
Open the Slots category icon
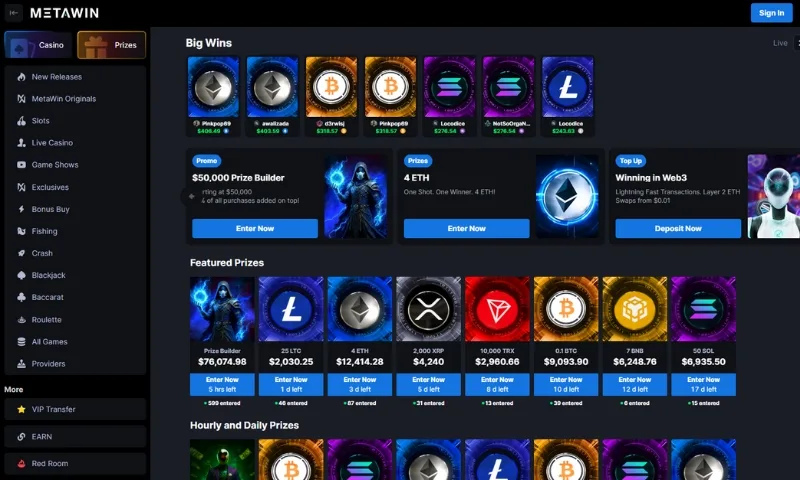[x=21, y=121]
